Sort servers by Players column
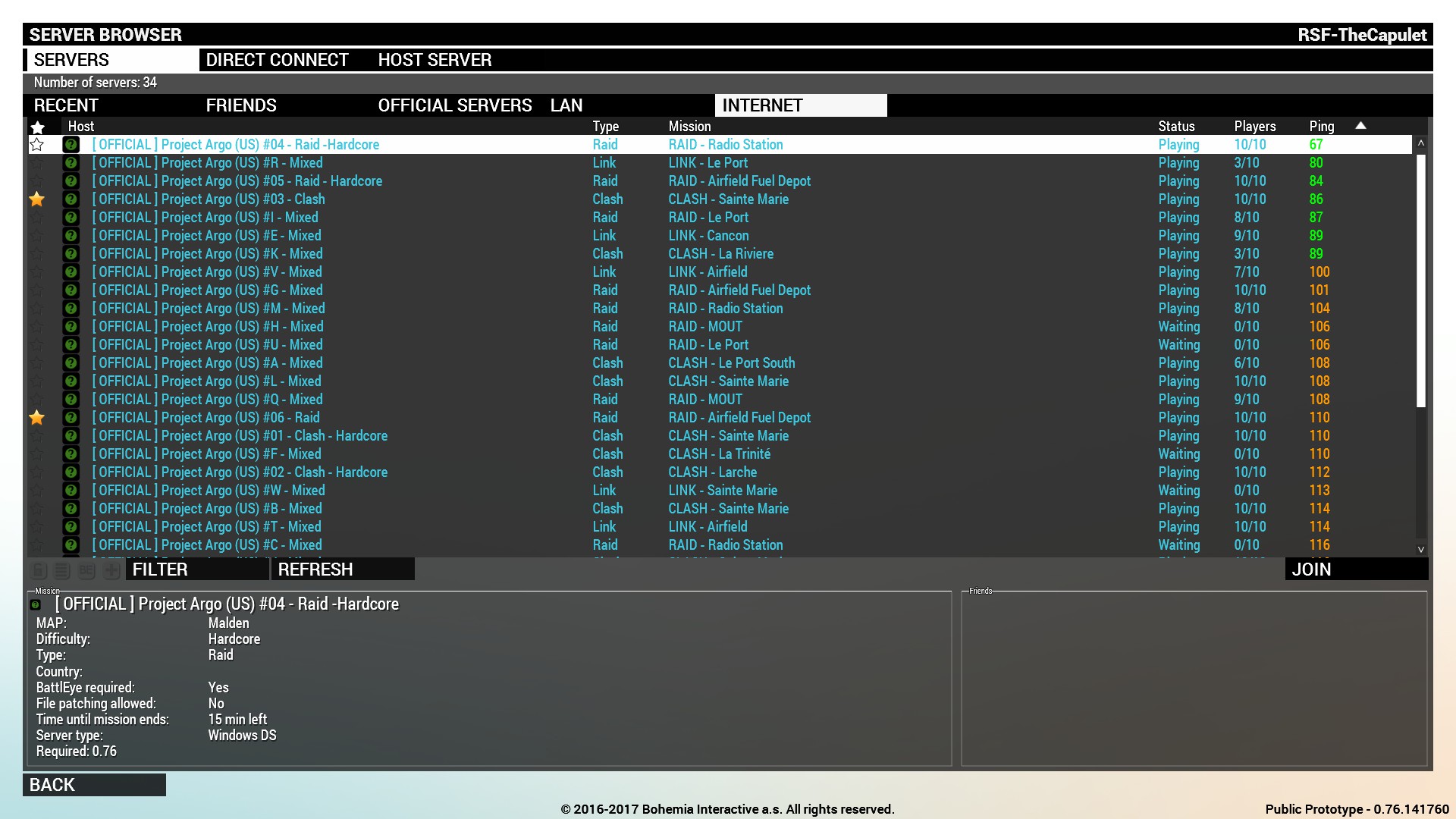 tap(1254, 127)
